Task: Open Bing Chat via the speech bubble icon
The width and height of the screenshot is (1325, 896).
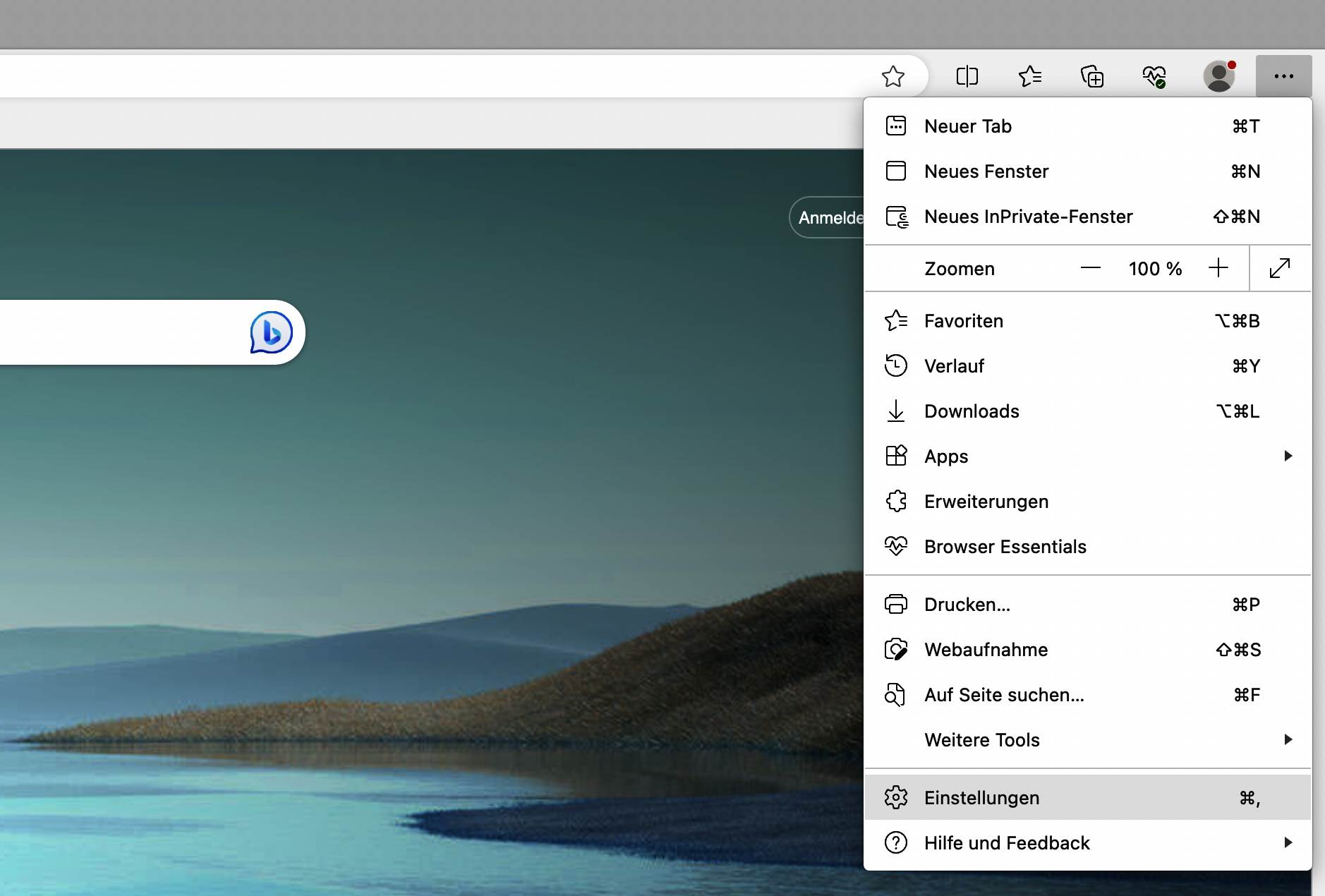Action: (x=271, y=332)
